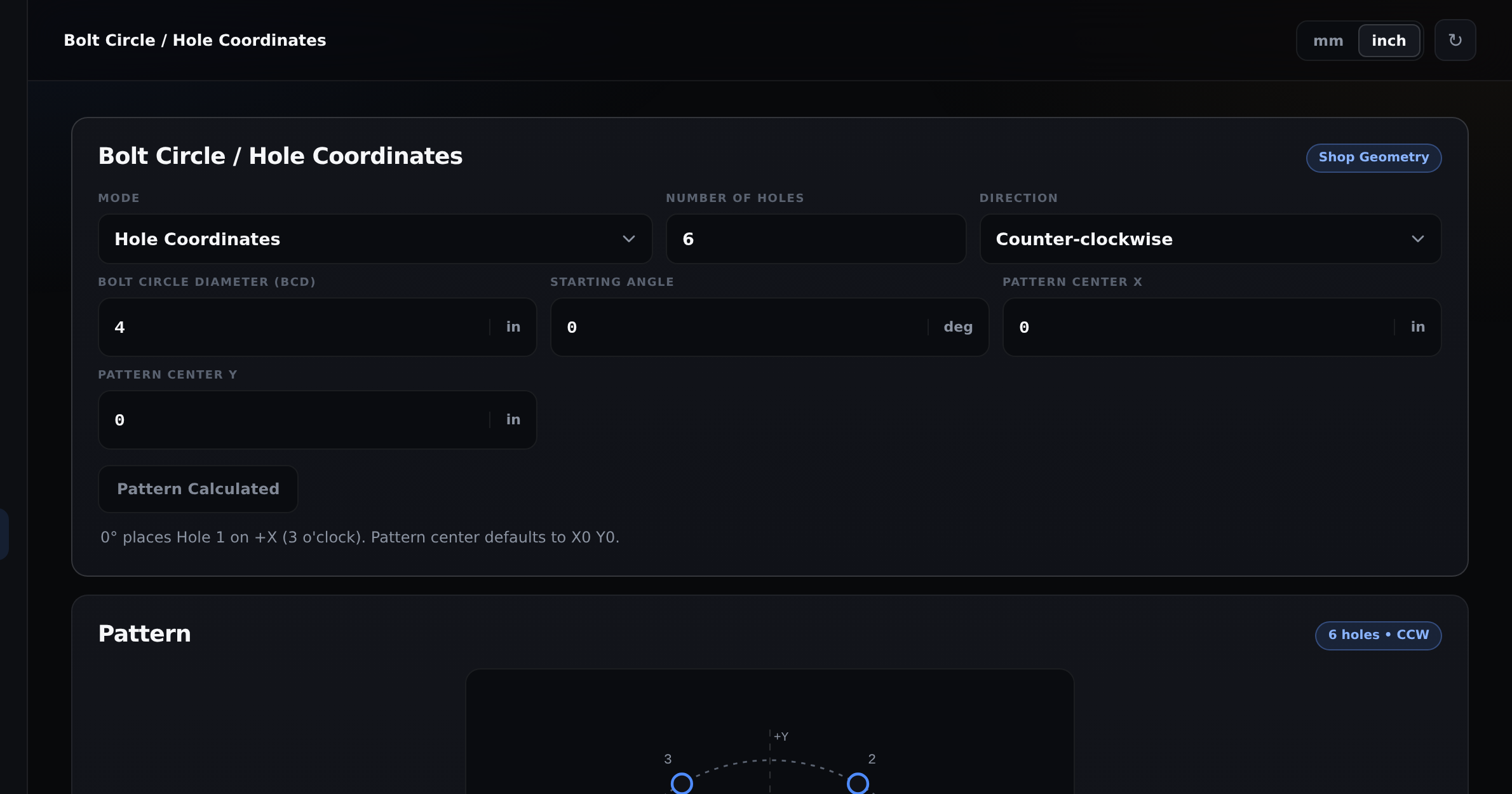The width and height of the screenshot is (1512, 794).
Task: Click the 6 holes • CCW badge
Action: [x=1378, y=635]
